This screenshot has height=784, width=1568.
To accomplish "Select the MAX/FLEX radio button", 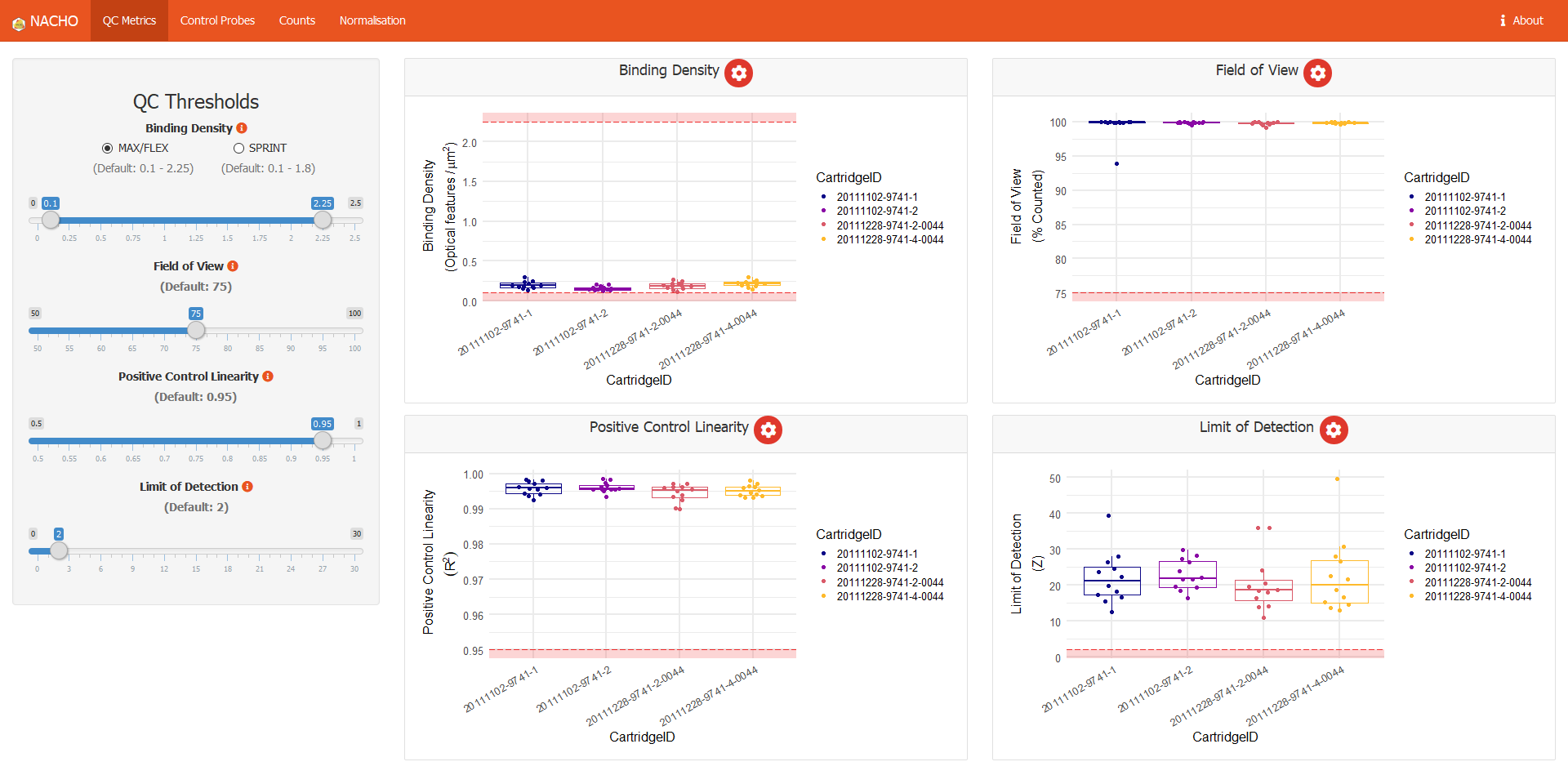I will coord(107,148).
